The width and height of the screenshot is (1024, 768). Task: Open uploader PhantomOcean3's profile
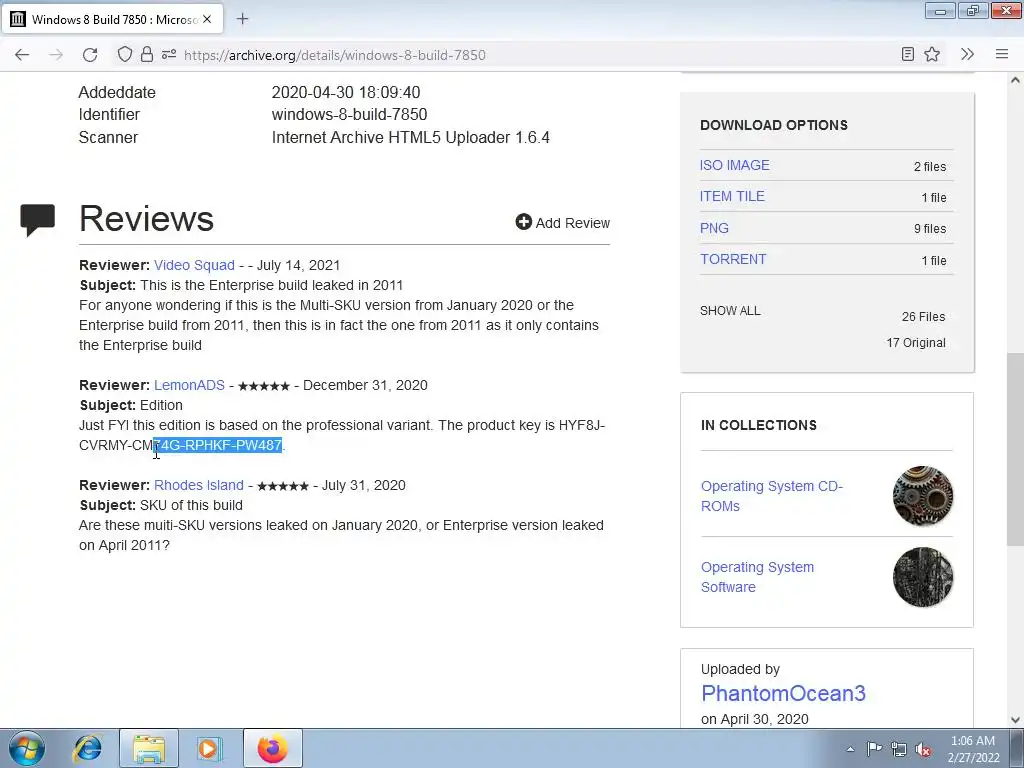point(783,693)
